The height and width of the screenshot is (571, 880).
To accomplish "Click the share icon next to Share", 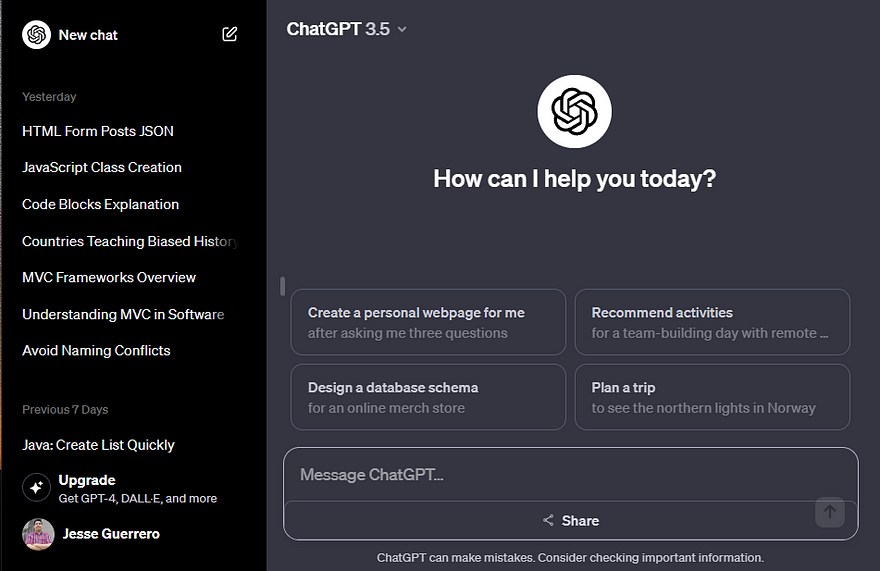I will 548,520.
